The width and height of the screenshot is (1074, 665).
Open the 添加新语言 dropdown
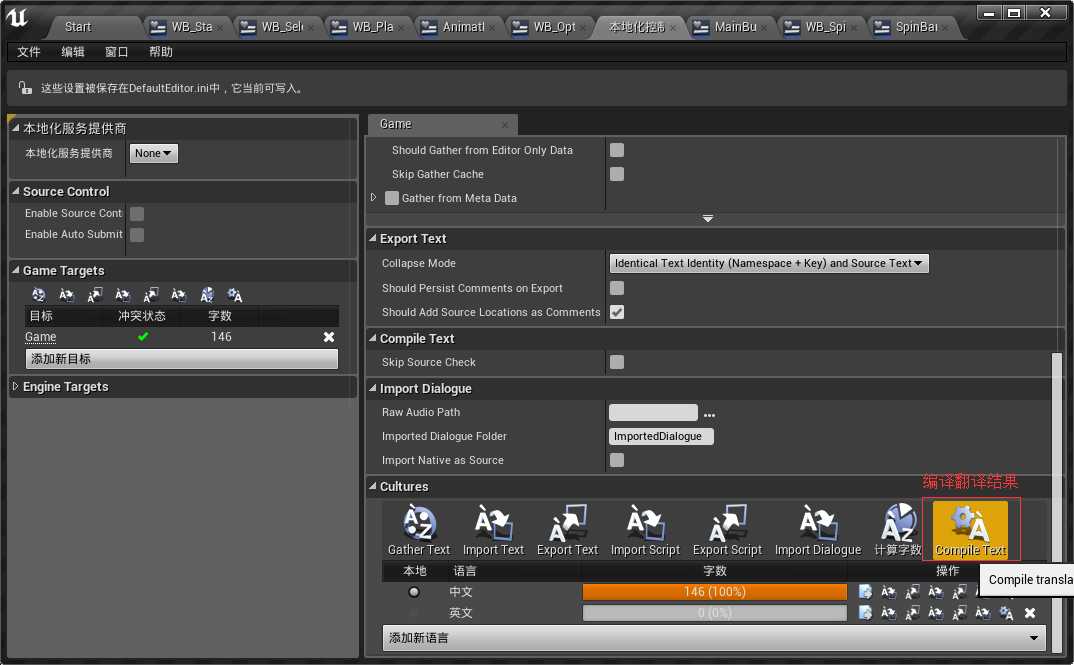click(714, 638)
